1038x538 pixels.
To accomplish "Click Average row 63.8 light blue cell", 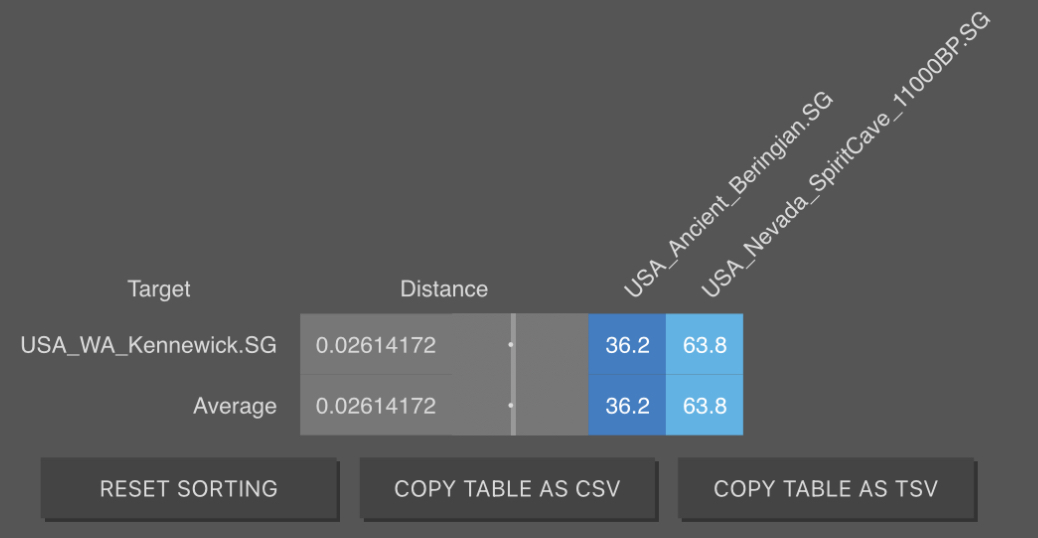I will [x=704, y=405].
